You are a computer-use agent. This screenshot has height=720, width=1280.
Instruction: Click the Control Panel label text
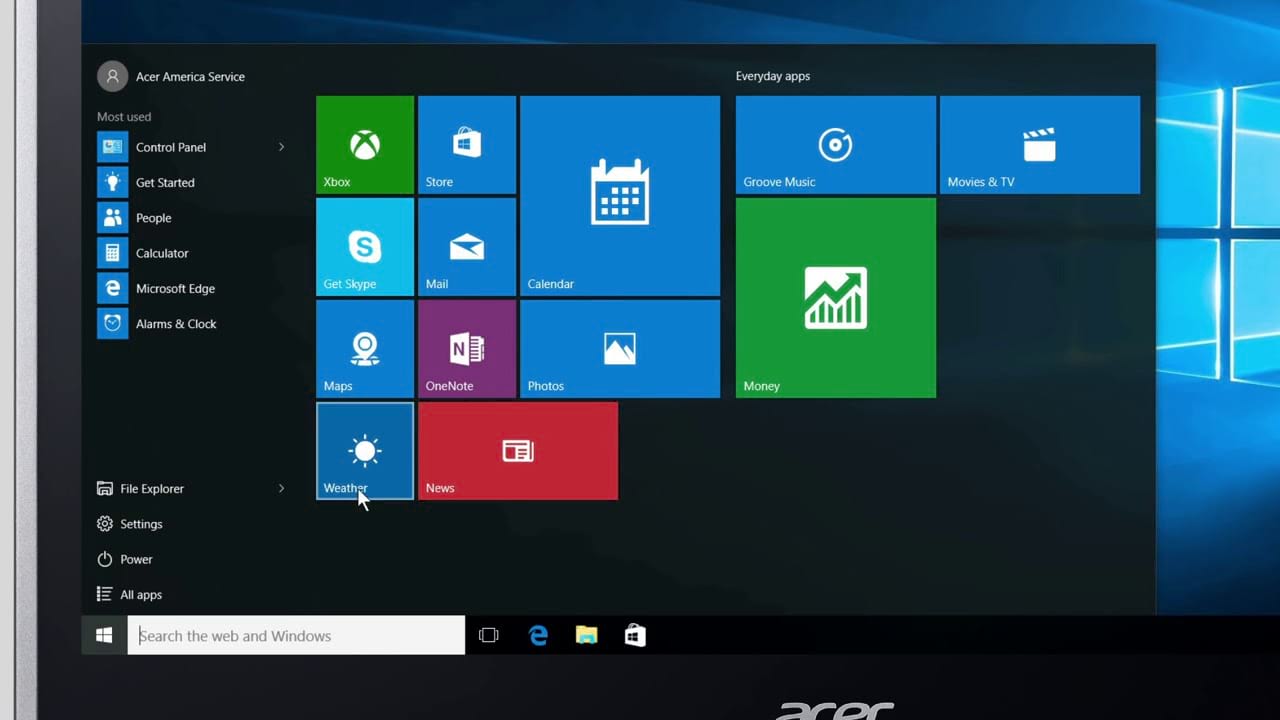tap(171, 147)
